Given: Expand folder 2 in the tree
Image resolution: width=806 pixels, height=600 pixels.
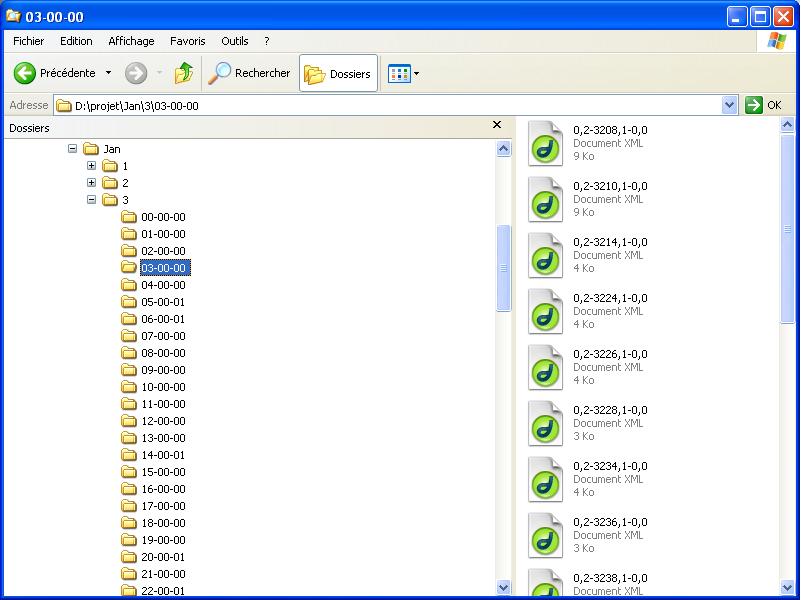Looking at the screenshot, I should (x=91, y=183).
